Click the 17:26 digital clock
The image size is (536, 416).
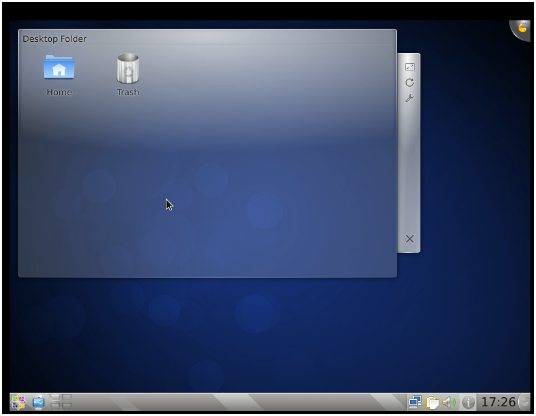tap(498, 402)
